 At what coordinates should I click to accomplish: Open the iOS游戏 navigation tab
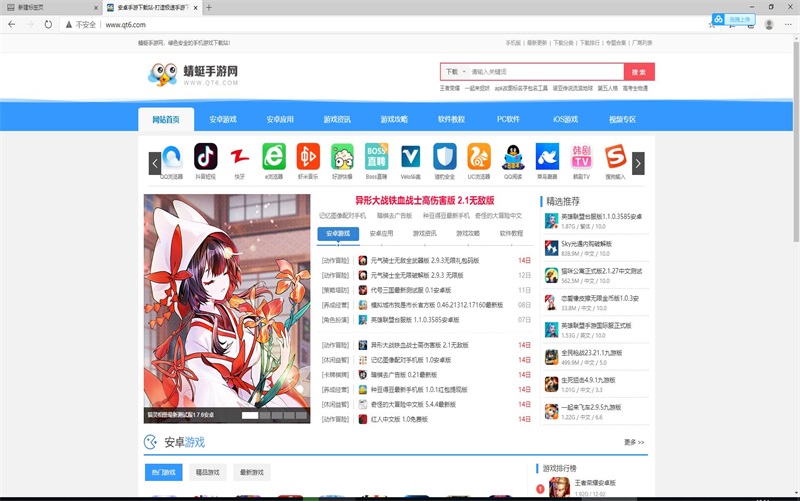(x=565, y=119)
